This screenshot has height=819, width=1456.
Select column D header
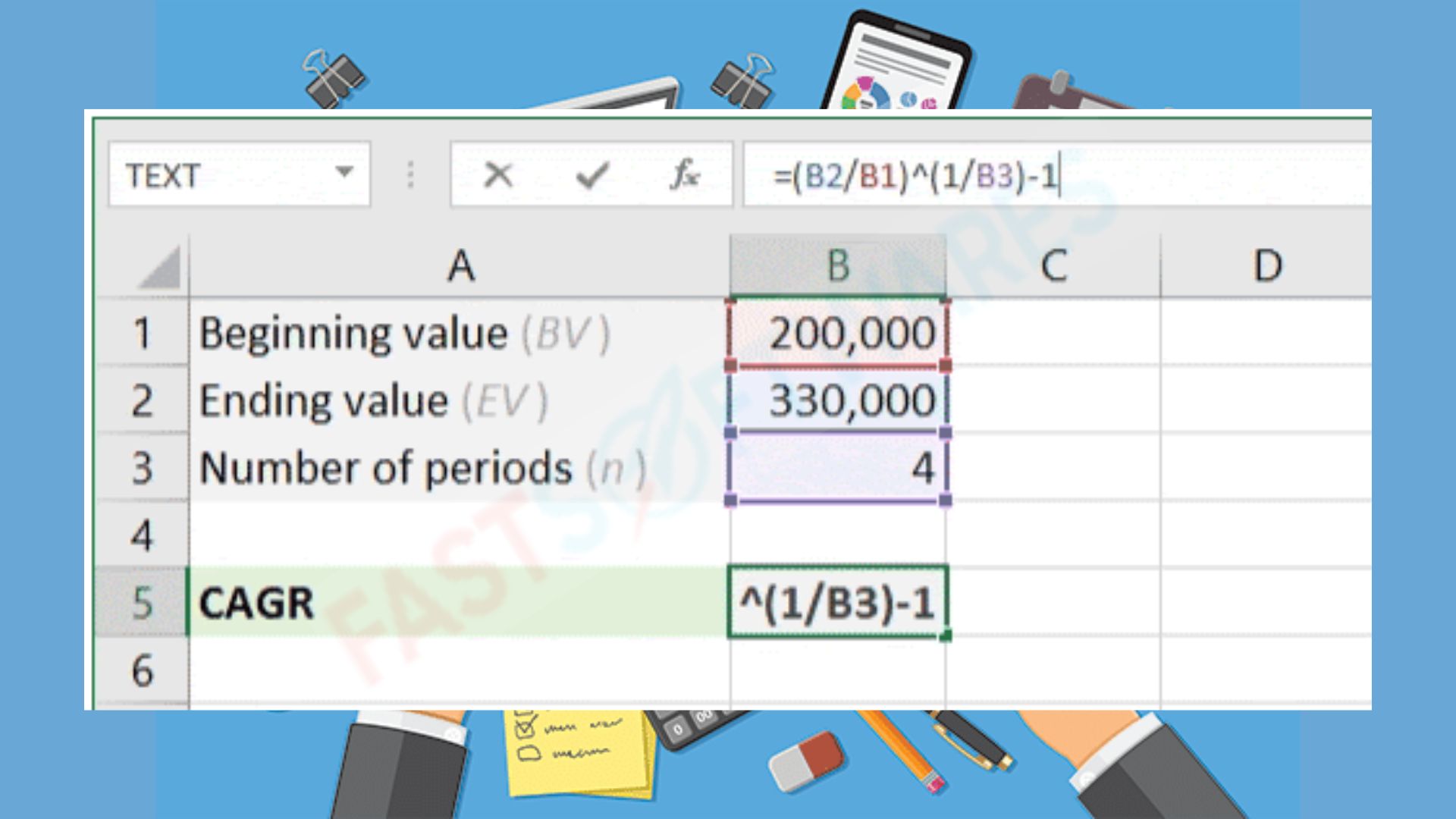(1266, 265)
